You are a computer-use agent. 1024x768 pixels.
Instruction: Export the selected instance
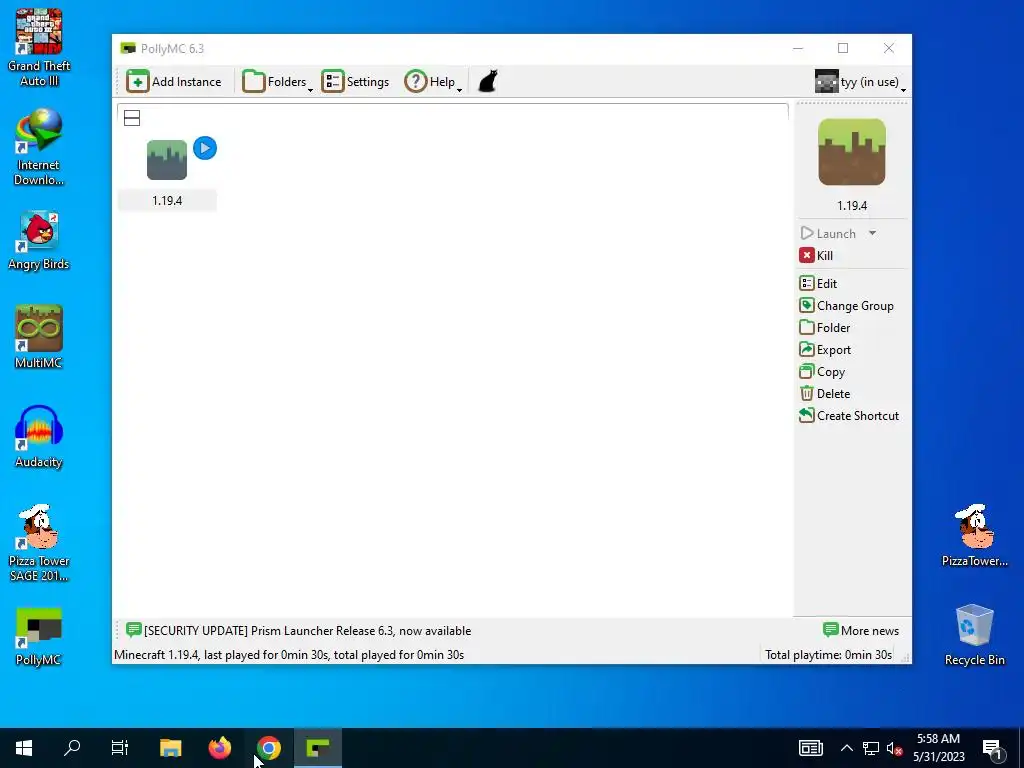825,350
